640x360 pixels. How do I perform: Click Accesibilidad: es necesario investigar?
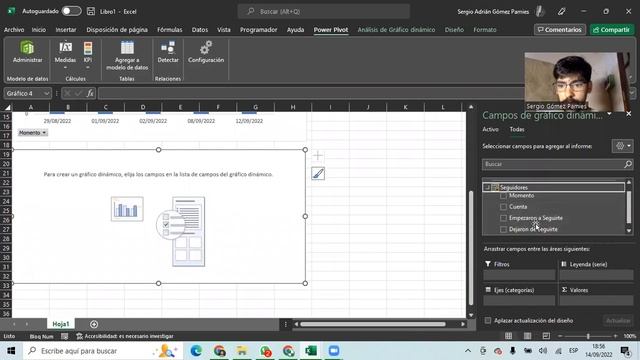125,336
